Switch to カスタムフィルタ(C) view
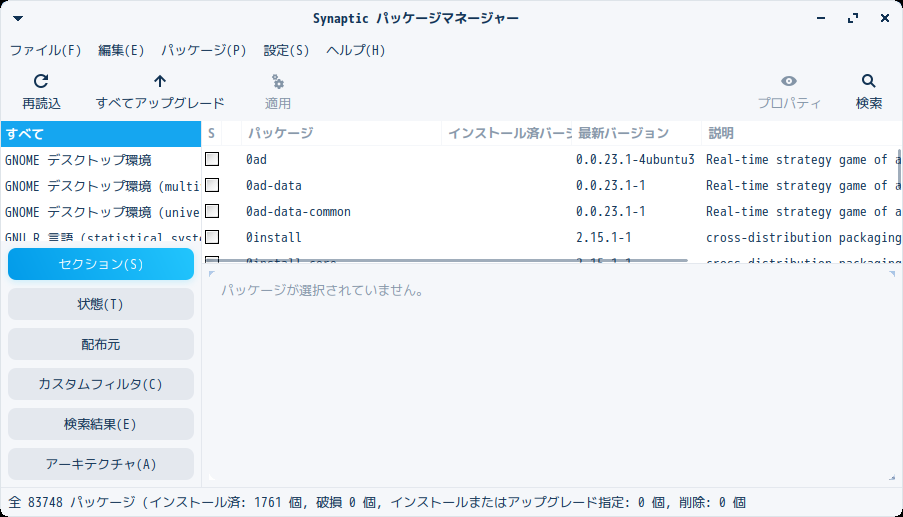This screenshot has height=517, width=903. 101,384
